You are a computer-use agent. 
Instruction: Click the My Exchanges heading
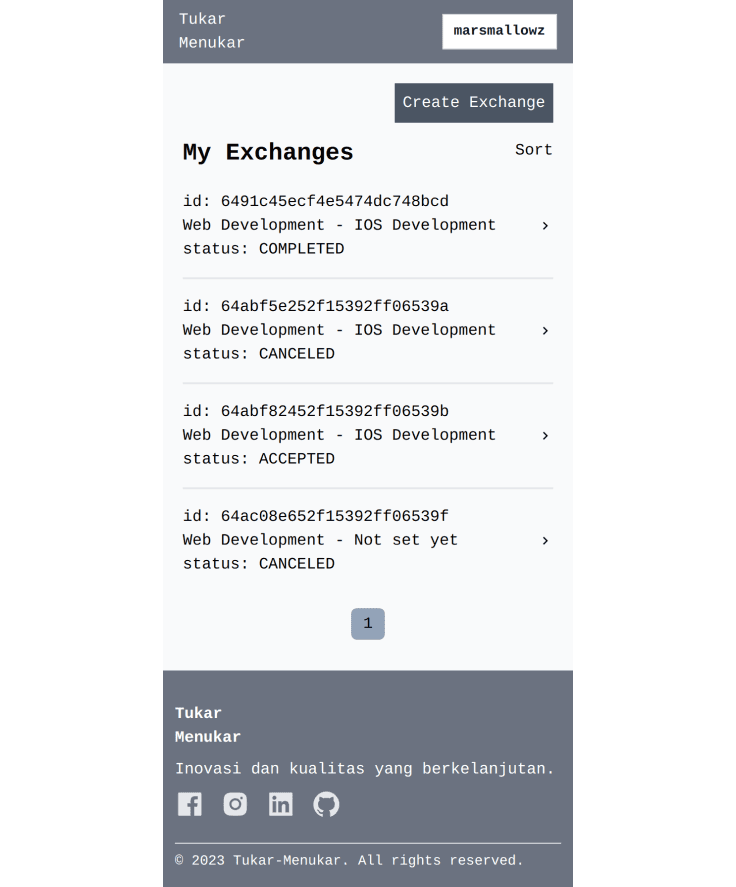point(268,152)
